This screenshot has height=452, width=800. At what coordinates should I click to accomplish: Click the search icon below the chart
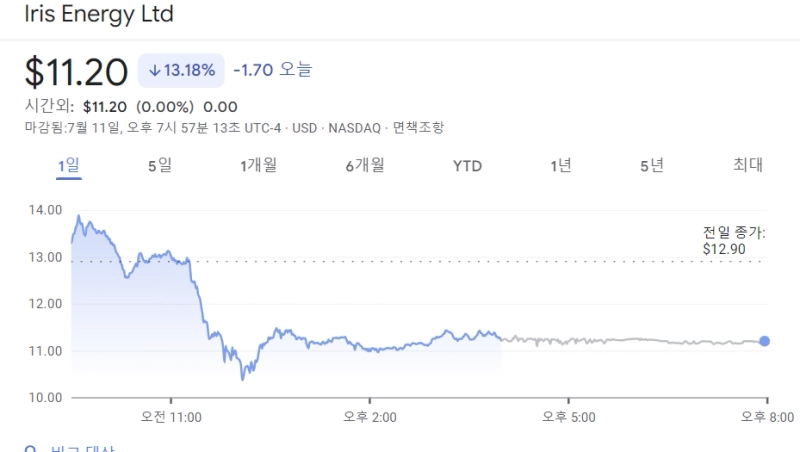click(x=31, y=448)
